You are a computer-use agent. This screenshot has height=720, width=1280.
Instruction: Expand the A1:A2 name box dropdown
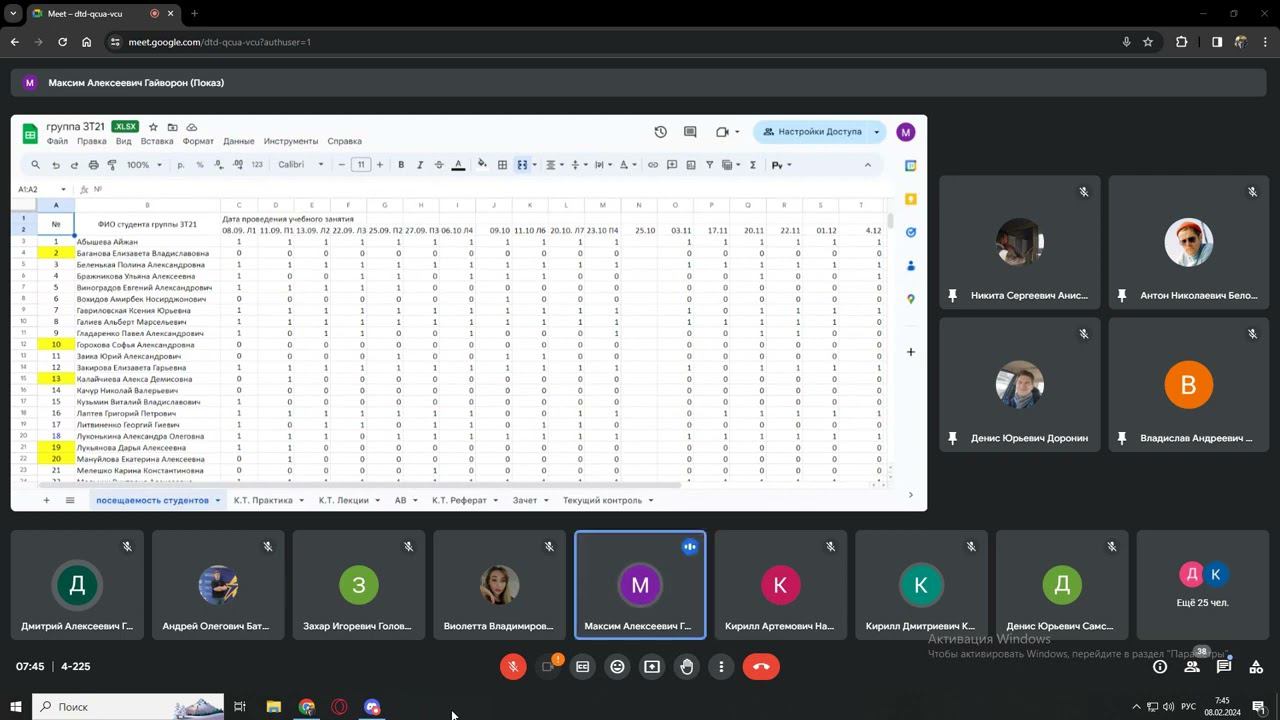(63, 190)
